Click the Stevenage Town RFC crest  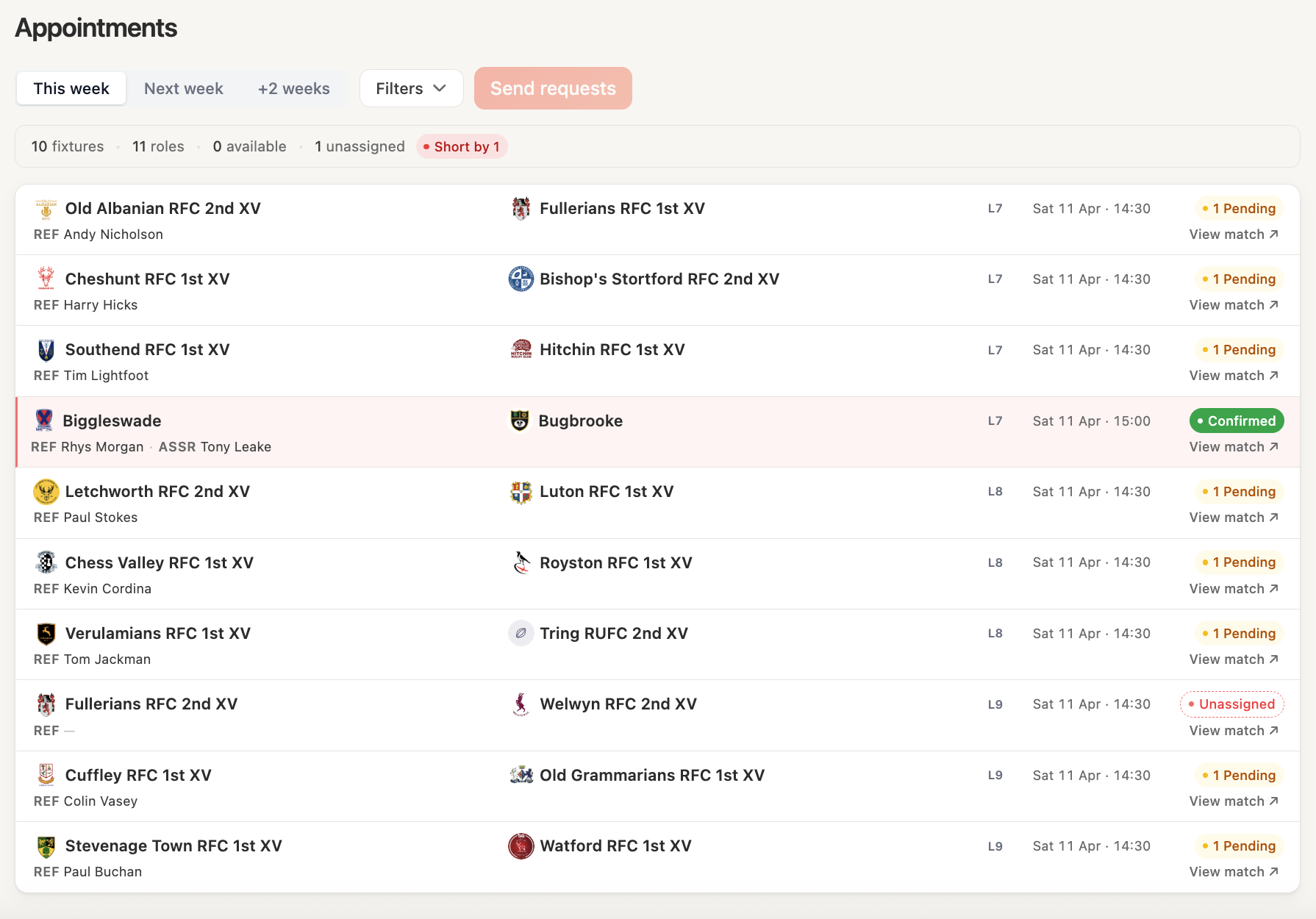(x=46, y=846)
